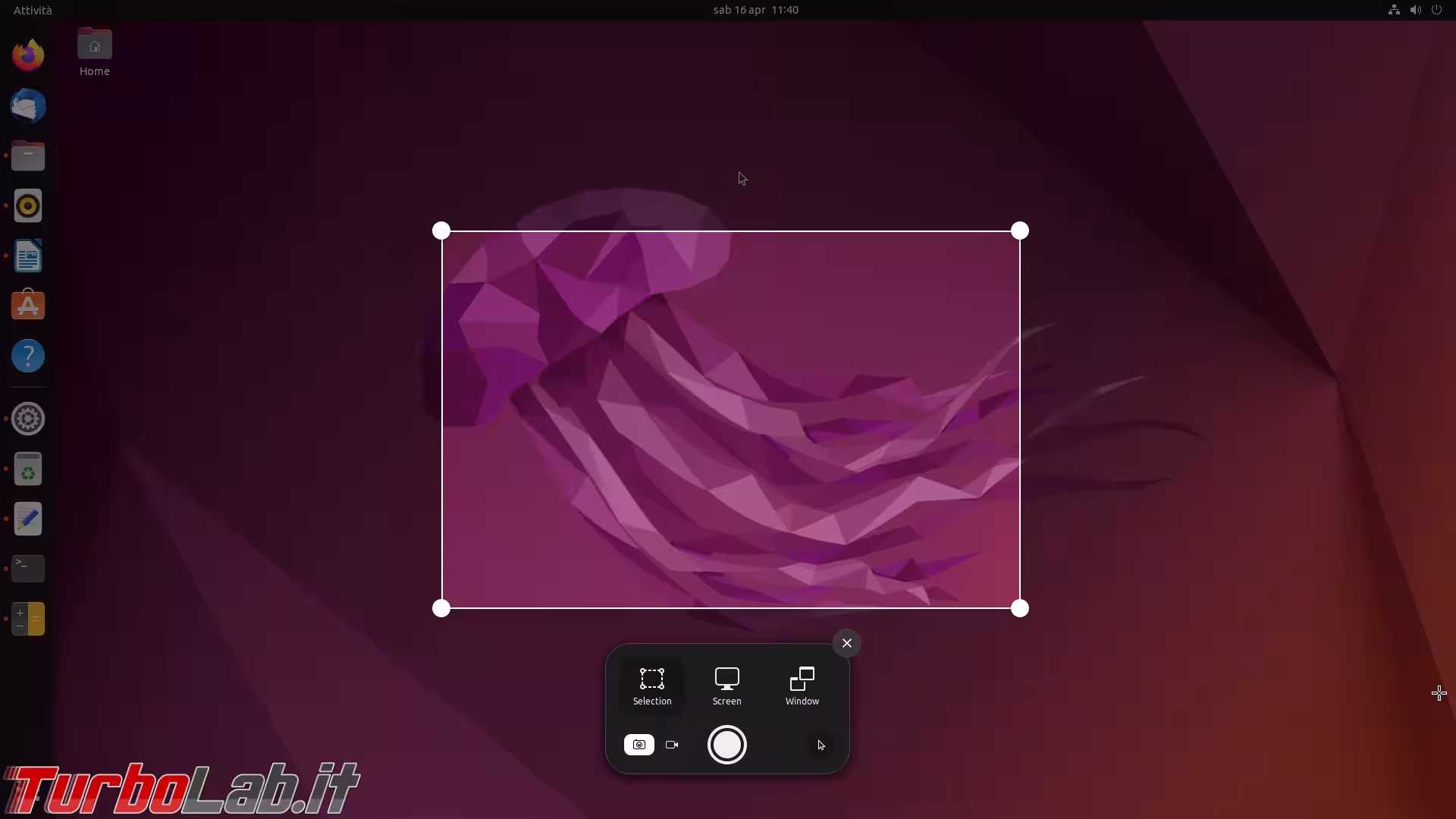Viewport: 1456px width, 819px height.
Task: Open system menu via power icon
Action: click(1436, 10)
